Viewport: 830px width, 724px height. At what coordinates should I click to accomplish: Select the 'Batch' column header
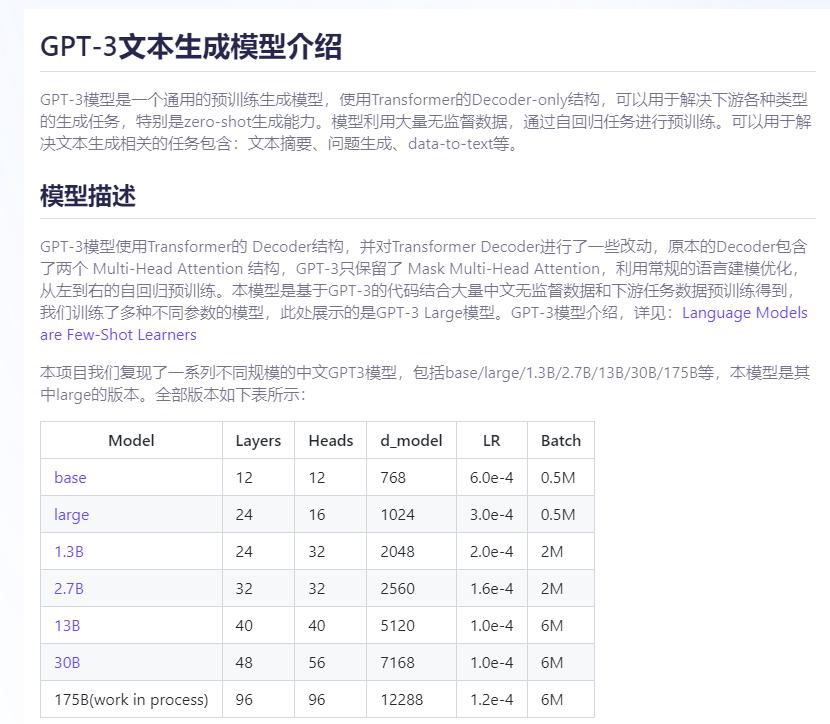(560, 440)
